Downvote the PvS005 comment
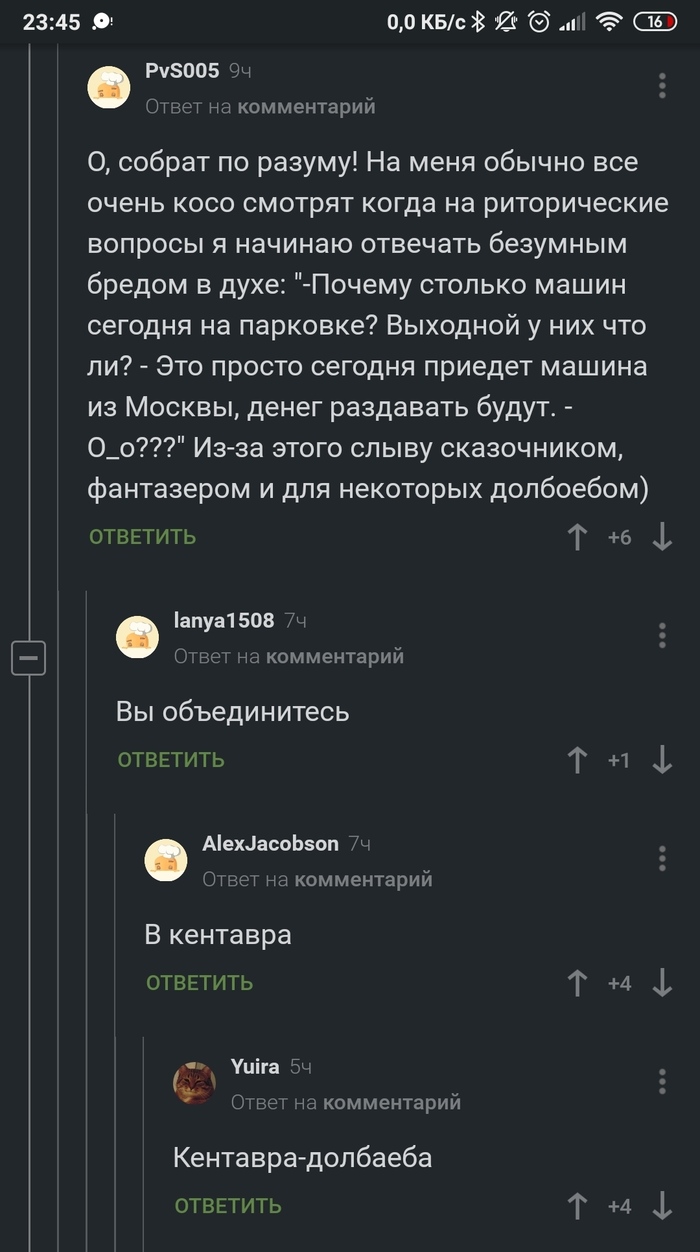The width and height of the screenshot is (700, 1252). coord(662,537)
